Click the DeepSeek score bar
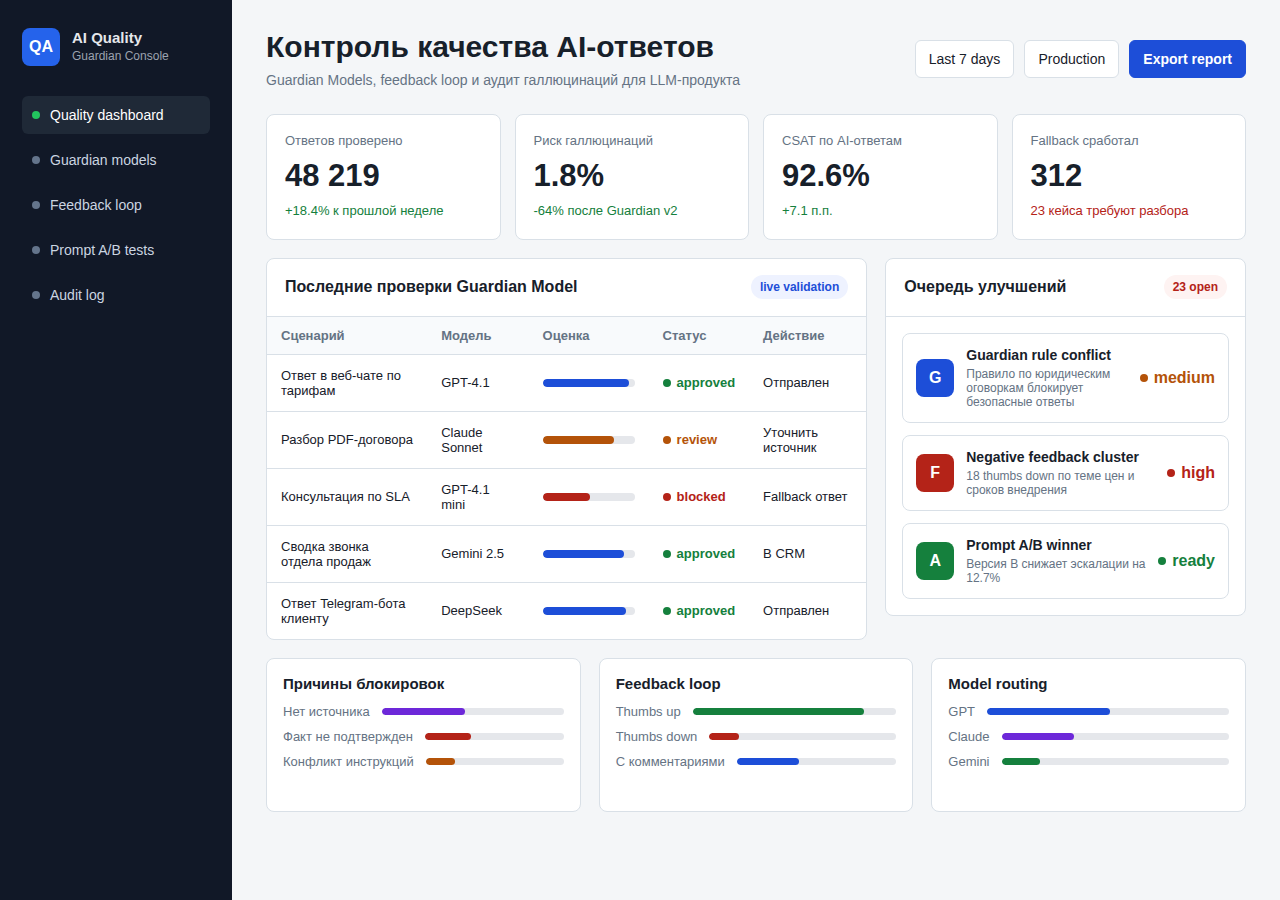The height and width of the screenshot is (900, 1280). coord(589,611)
